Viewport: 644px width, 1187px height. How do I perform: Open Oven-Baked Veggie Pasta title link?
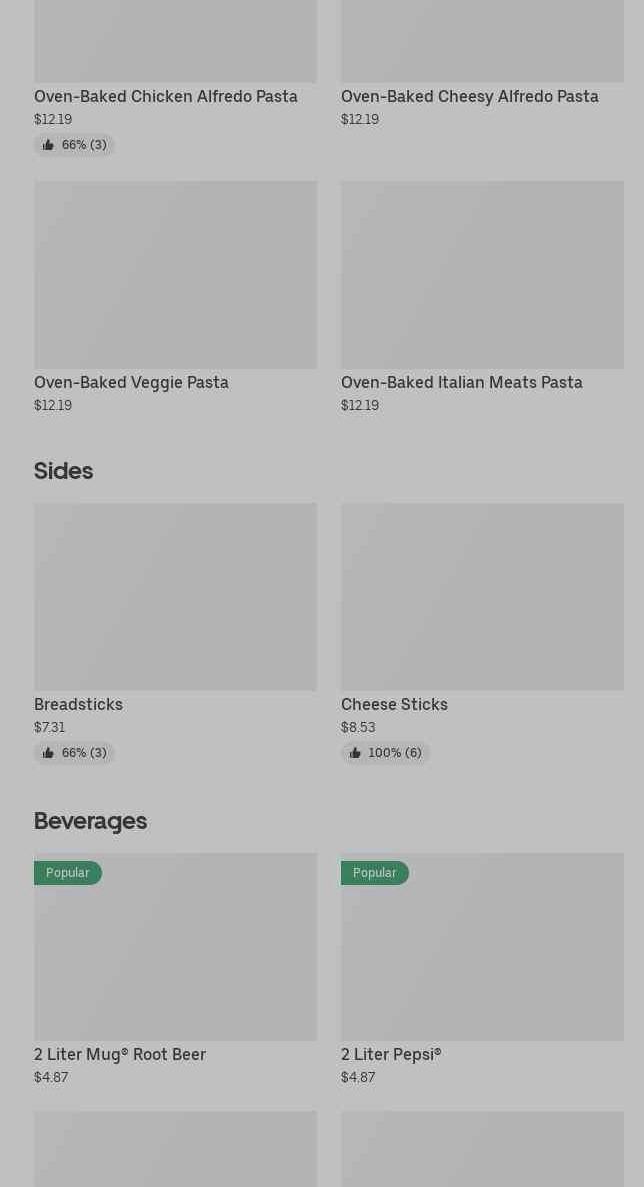[x=131, y=383]
